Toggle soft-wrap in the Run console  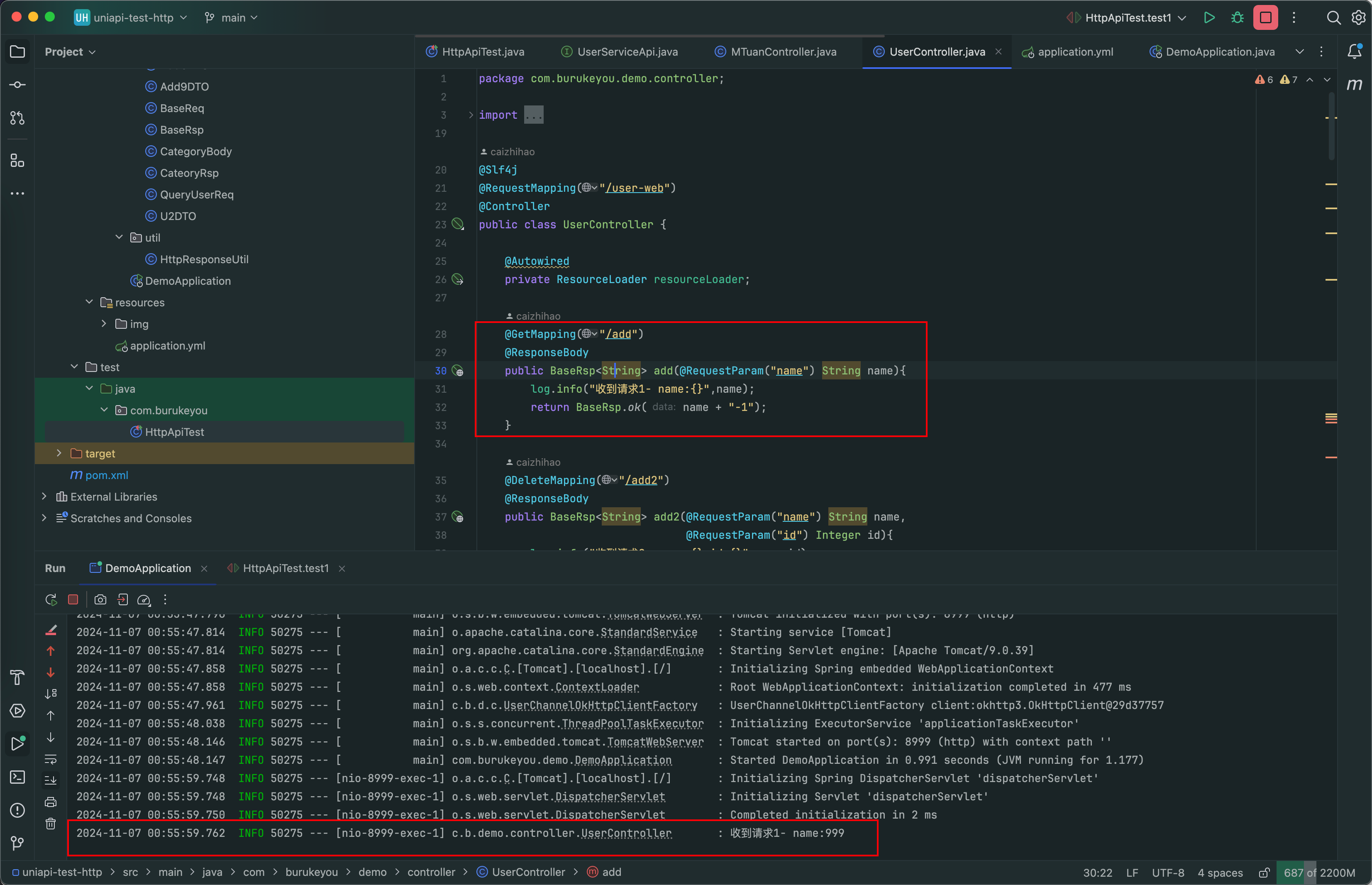[51, 759]
